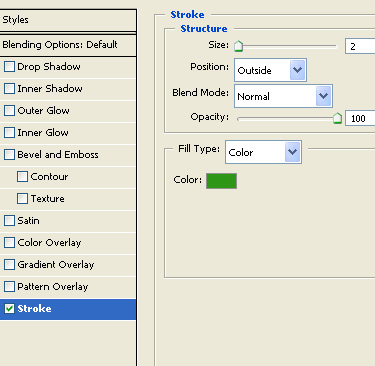This screenshot has width=375, height=366.
Task: Turn on the Outer Glow checkbox
Action: (x=9, y=111)
